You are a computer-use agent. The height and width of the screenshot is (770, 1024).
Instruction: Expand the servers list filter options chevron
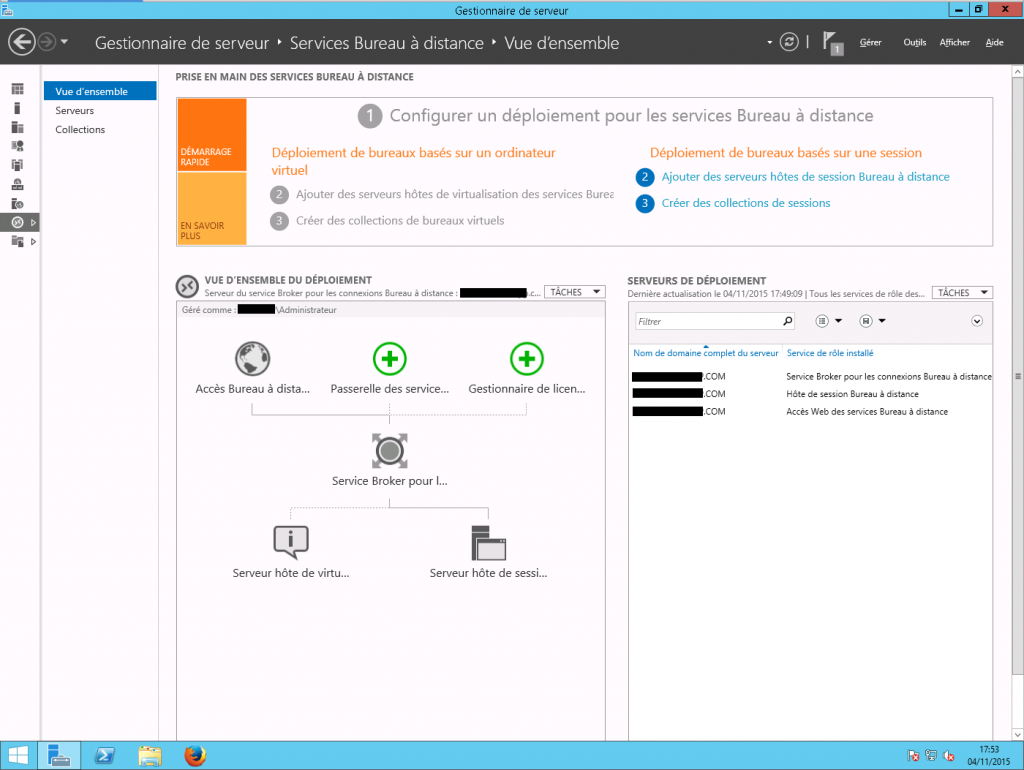point(977,321)
